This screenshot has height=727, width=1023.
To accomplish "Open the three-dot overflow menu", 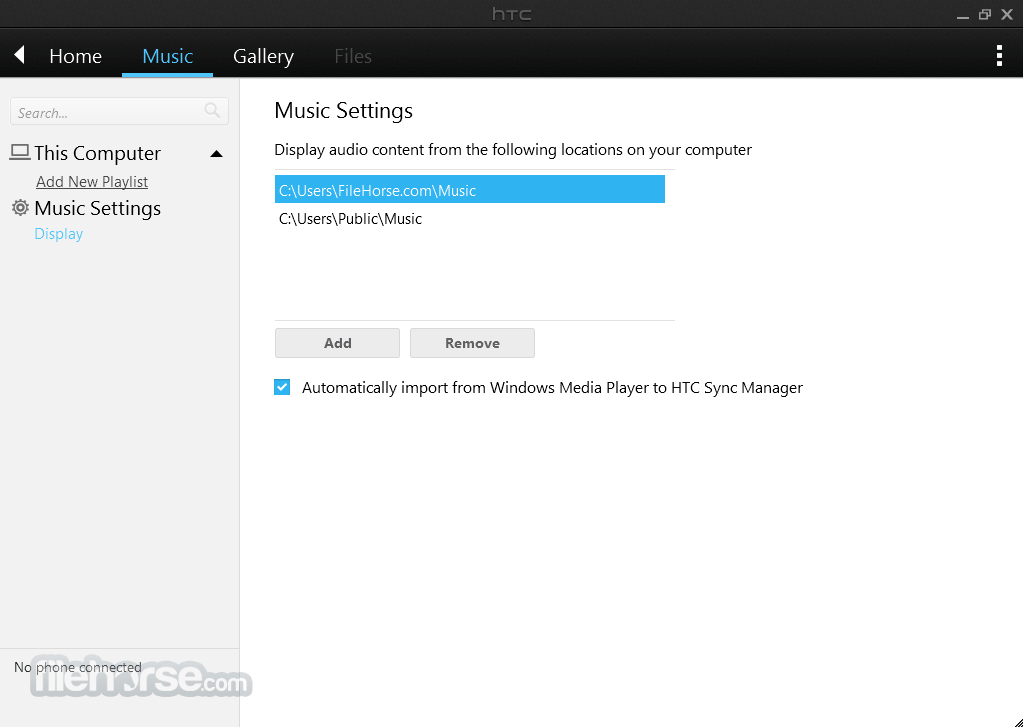I will (x=999, y=55).
